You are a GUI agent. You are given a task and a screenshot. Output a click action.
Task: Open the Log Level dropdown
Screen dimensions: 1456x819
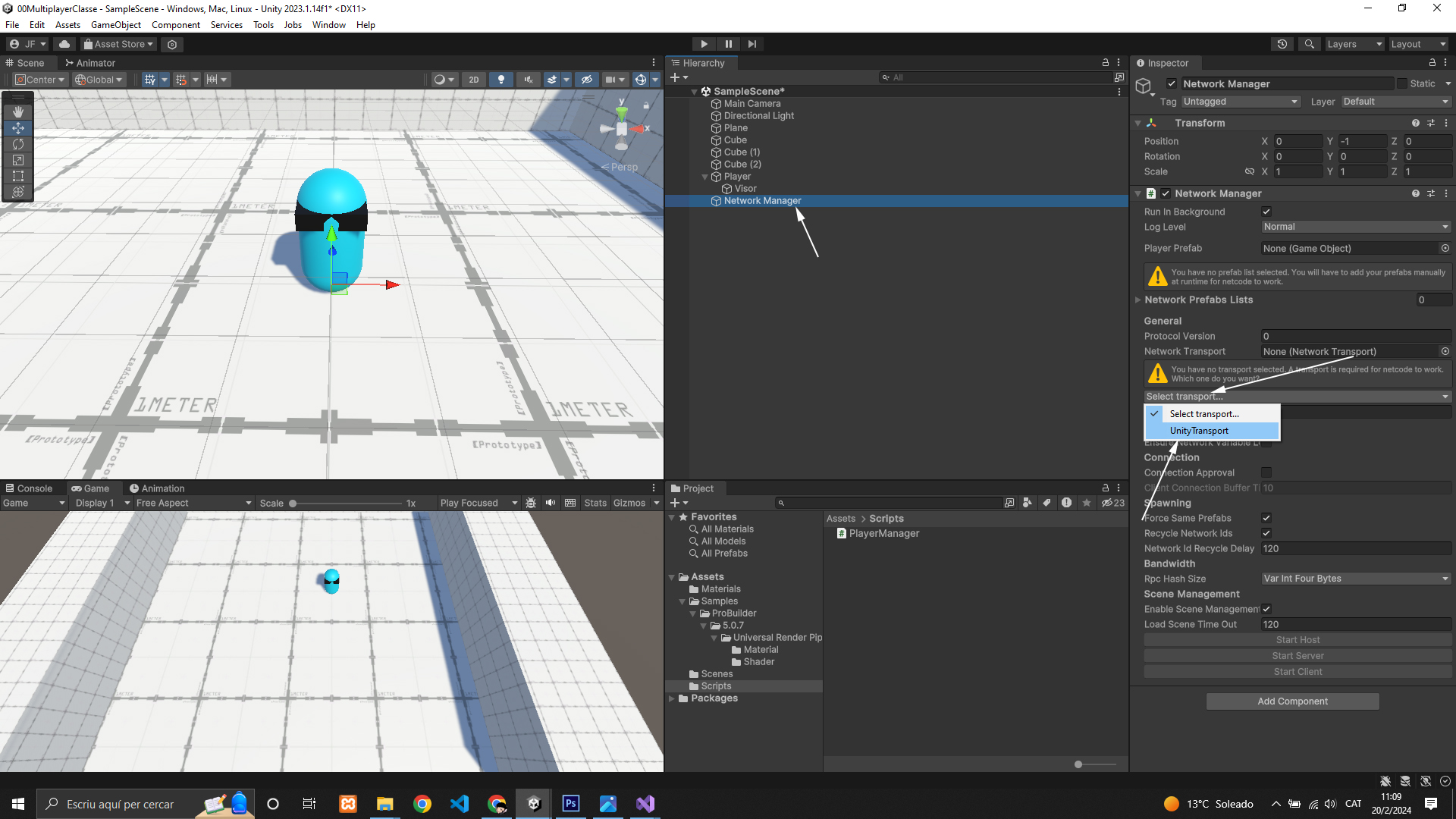[1355, 227]
